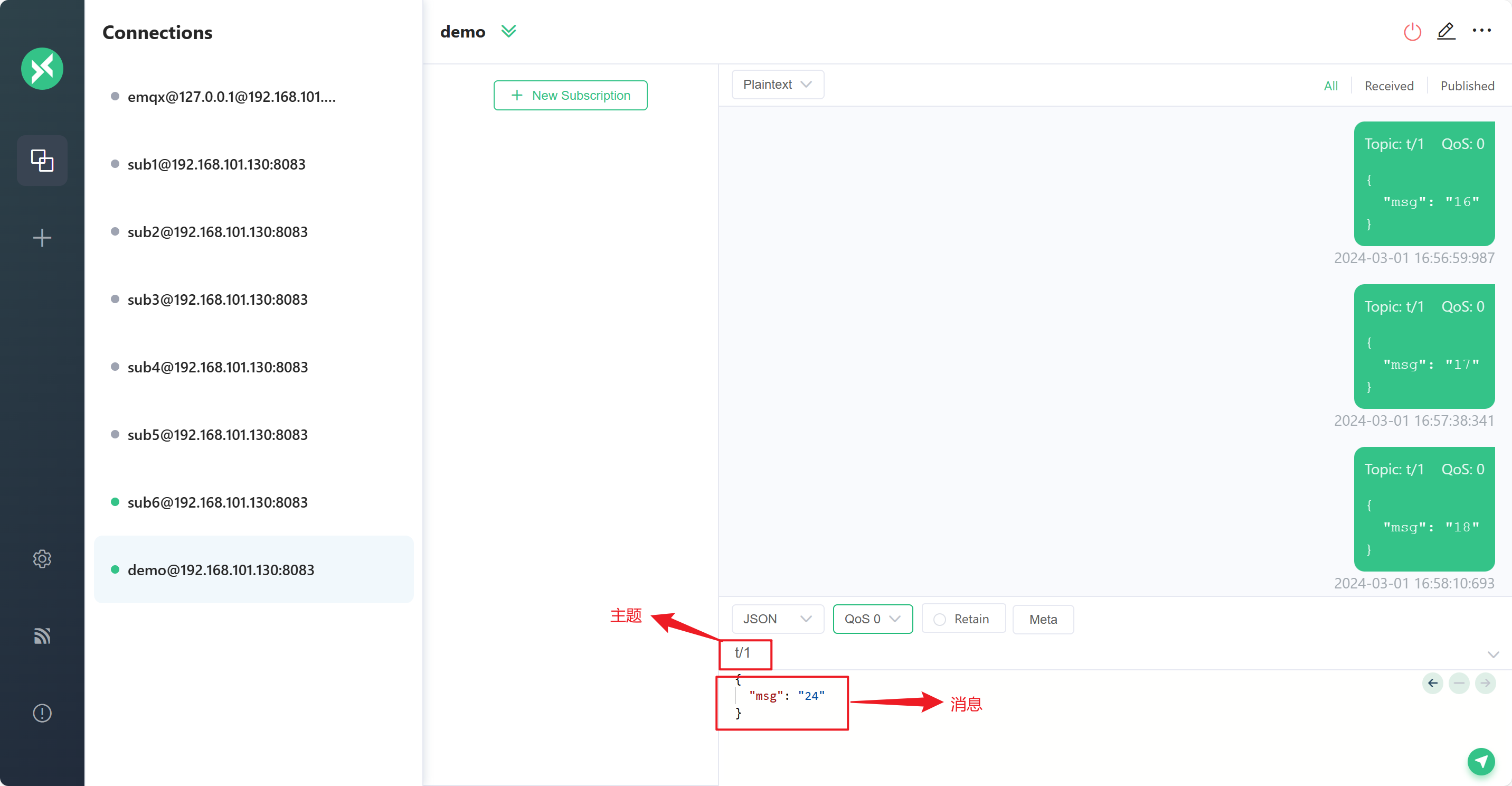This screenshot has height=786, width=1512.
Task: Open the Plaintext format dropdown
Action: (777, 85)
